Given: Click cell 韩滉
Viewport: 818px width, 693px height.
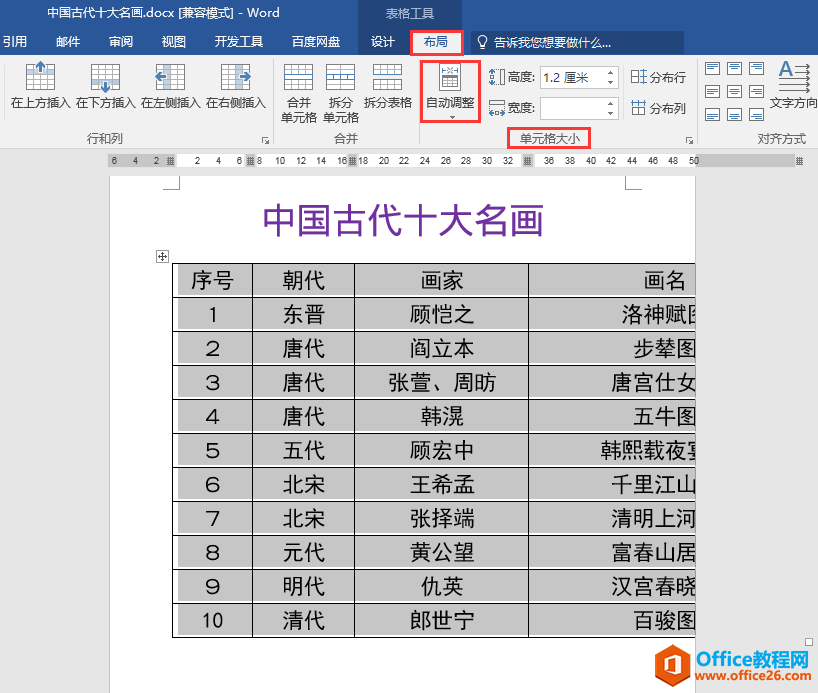Looking at the screenshot, I should (x=442, y=416).
